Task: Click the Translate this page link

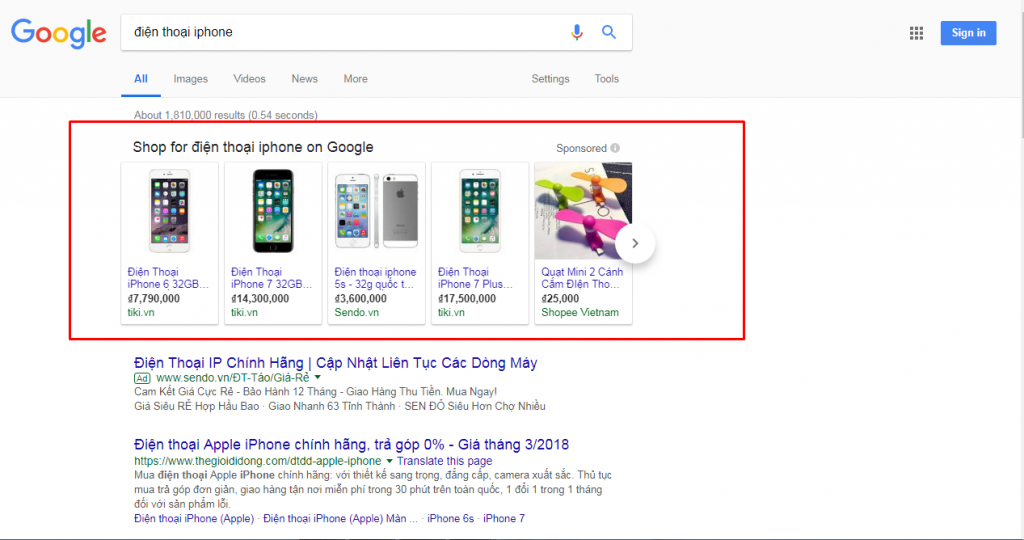Action: click(444, 461)
